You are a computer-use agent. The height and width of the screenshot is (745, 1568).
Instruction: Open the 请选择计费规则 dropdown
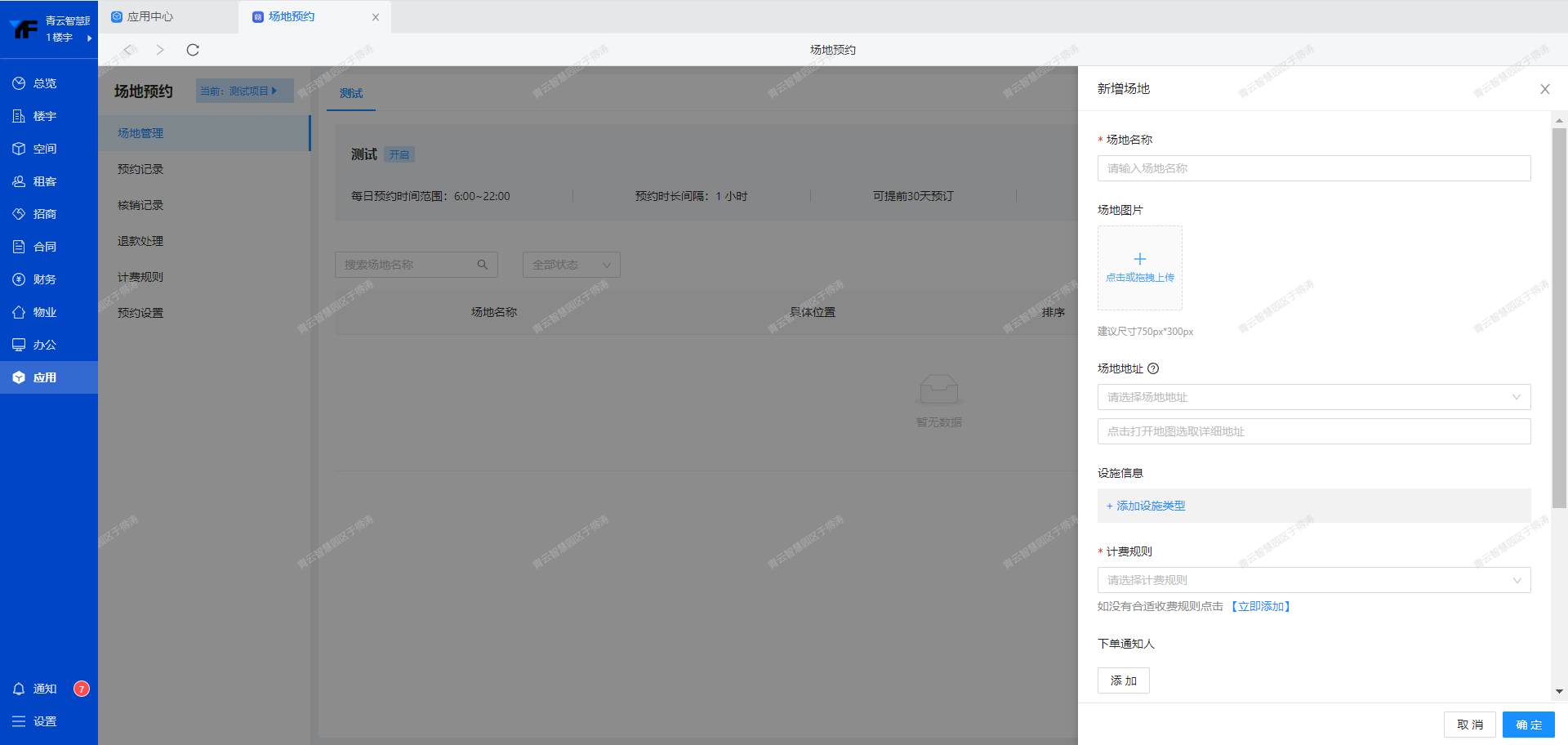click(x=1313, y=580)
